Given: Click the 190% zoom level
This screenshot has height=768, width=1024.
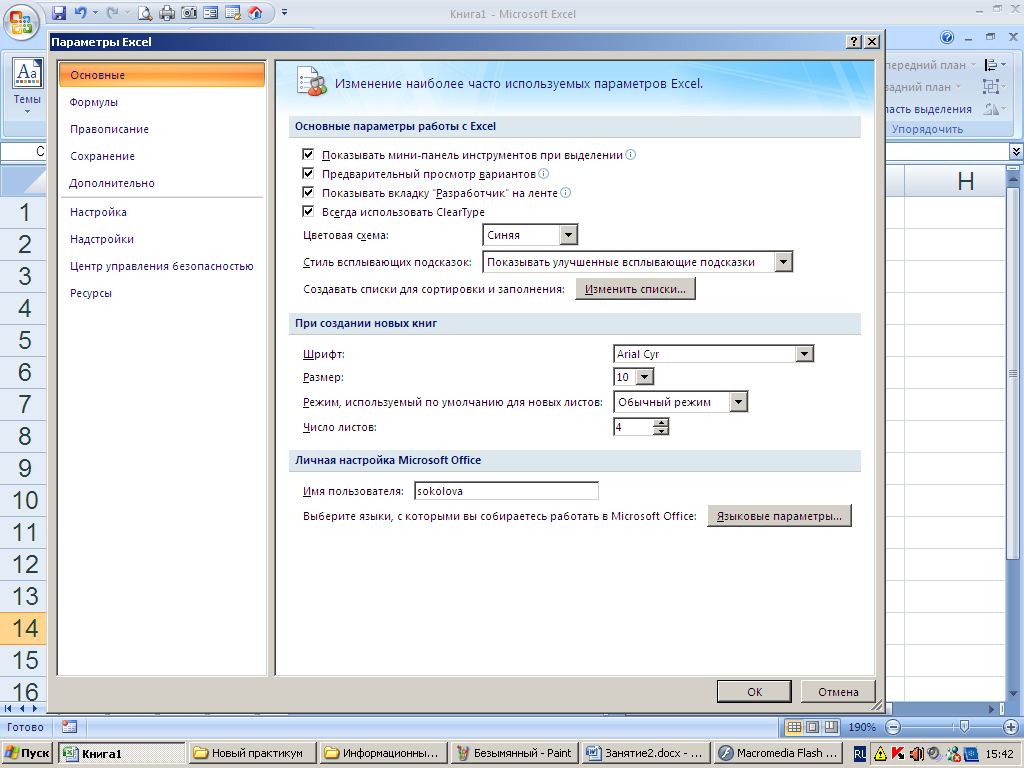Looking at the screenshot, I should coord(862,727).
